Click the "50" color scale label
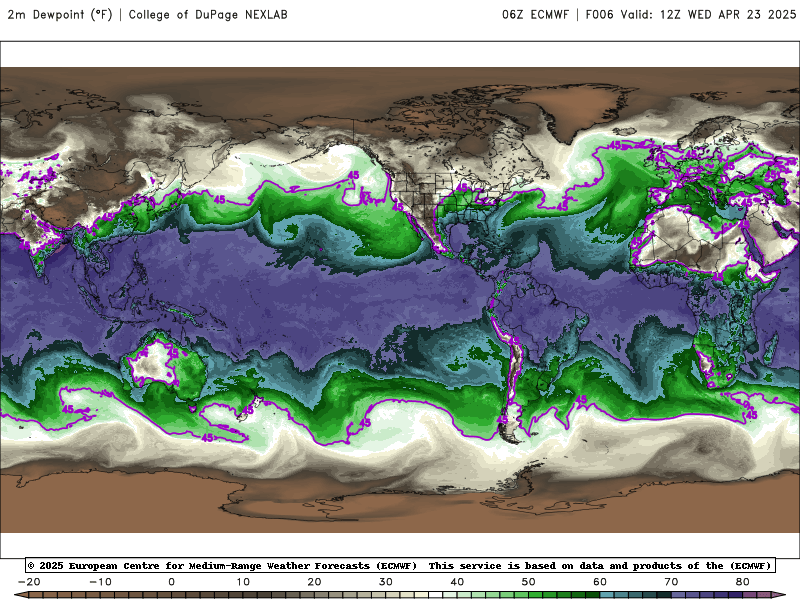Image resolution: width=800 pixels, height=600 pixels. coord(529,582)
